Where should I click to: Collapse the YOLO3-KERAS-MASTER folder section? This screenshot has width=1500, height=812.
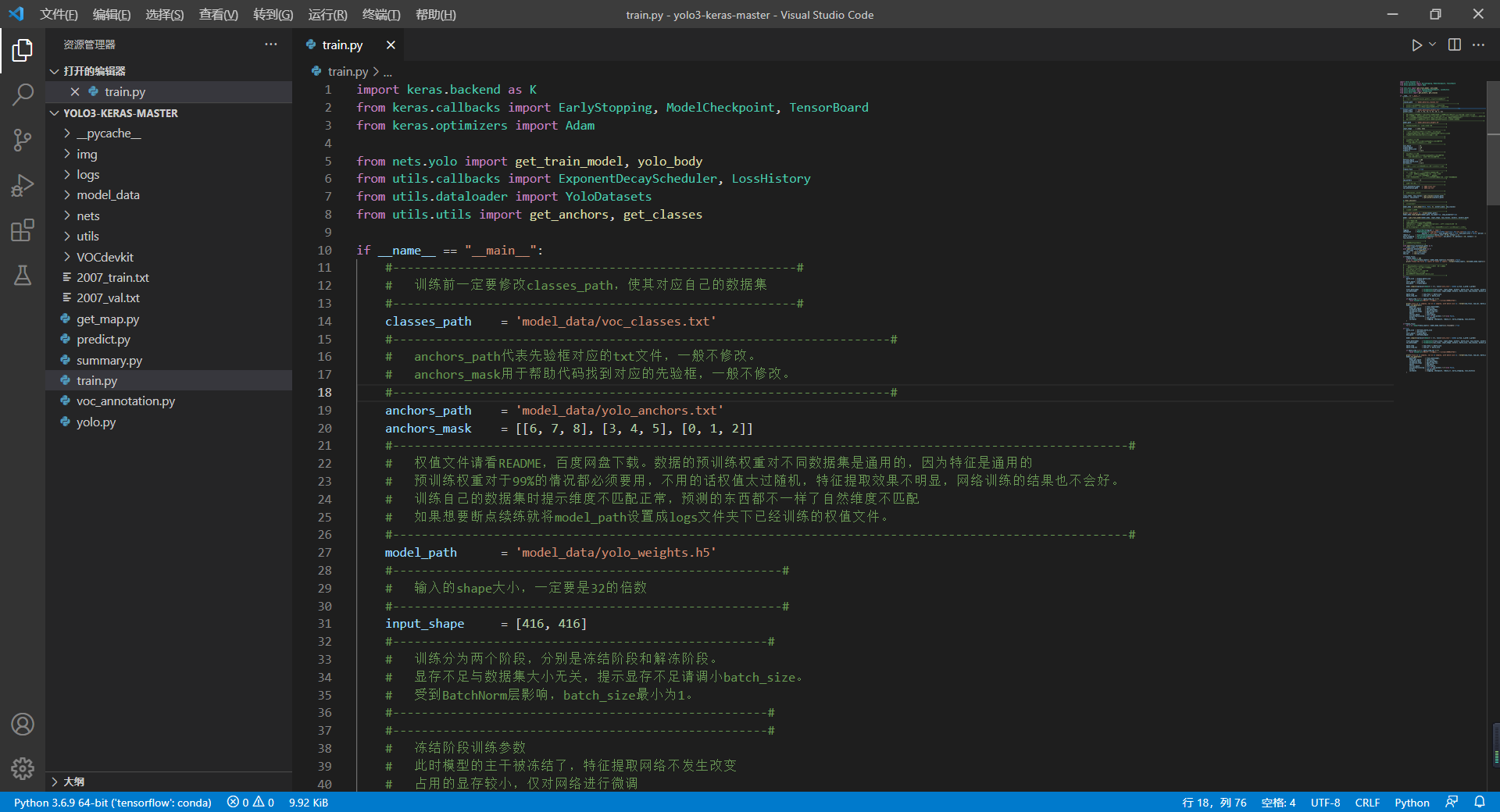coord(169,113)
